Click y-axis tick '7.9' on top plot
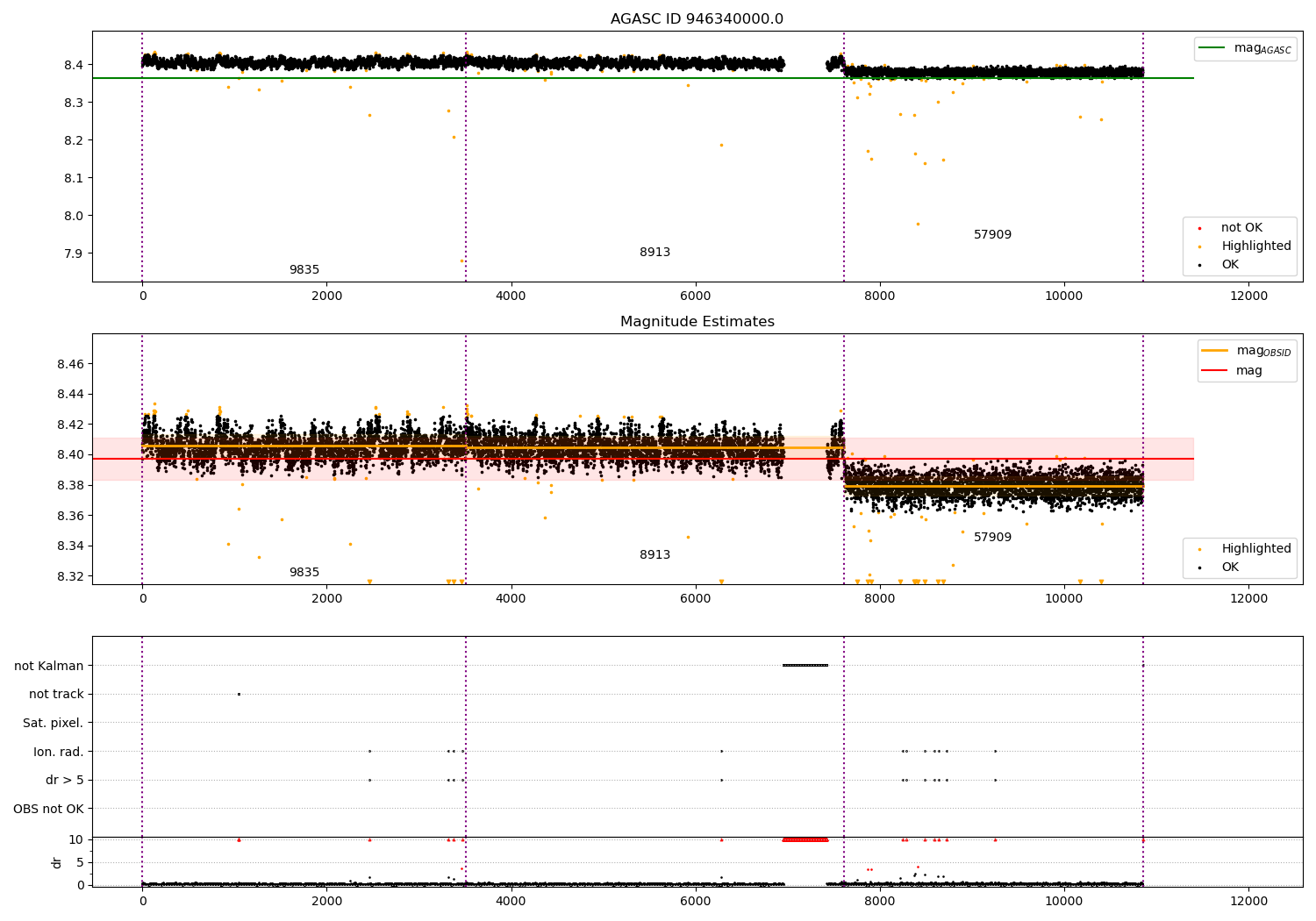The image size is (1316, 921). point(74,253)
